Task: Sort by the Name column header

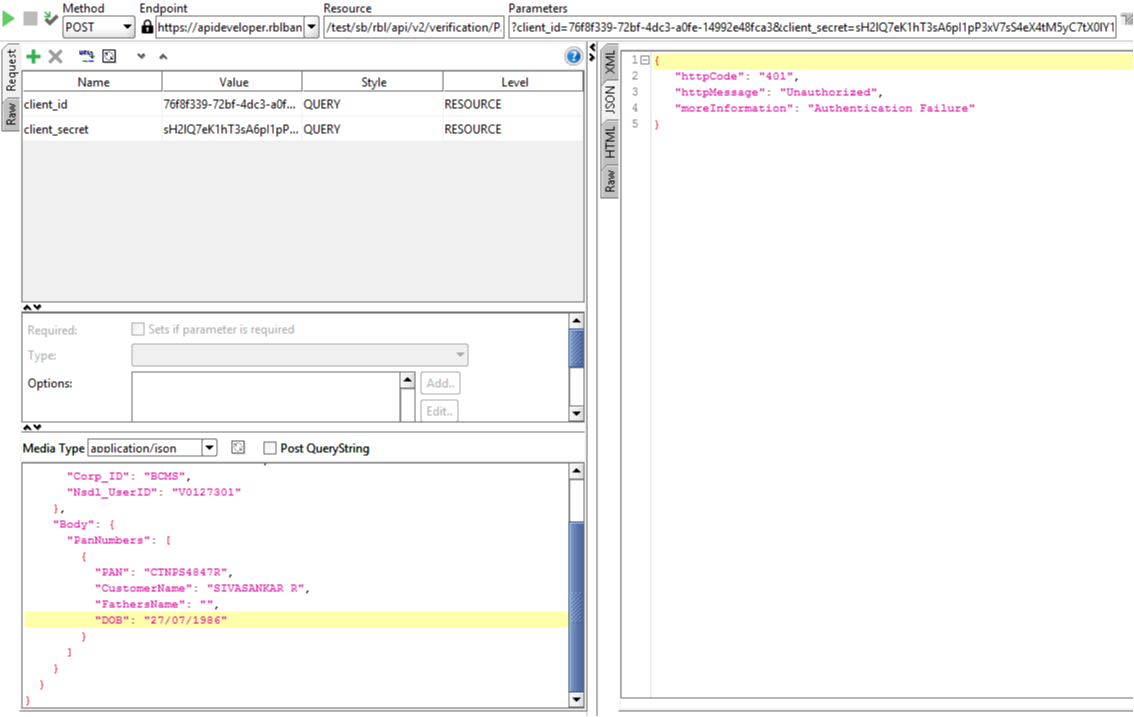Action: 93,82
